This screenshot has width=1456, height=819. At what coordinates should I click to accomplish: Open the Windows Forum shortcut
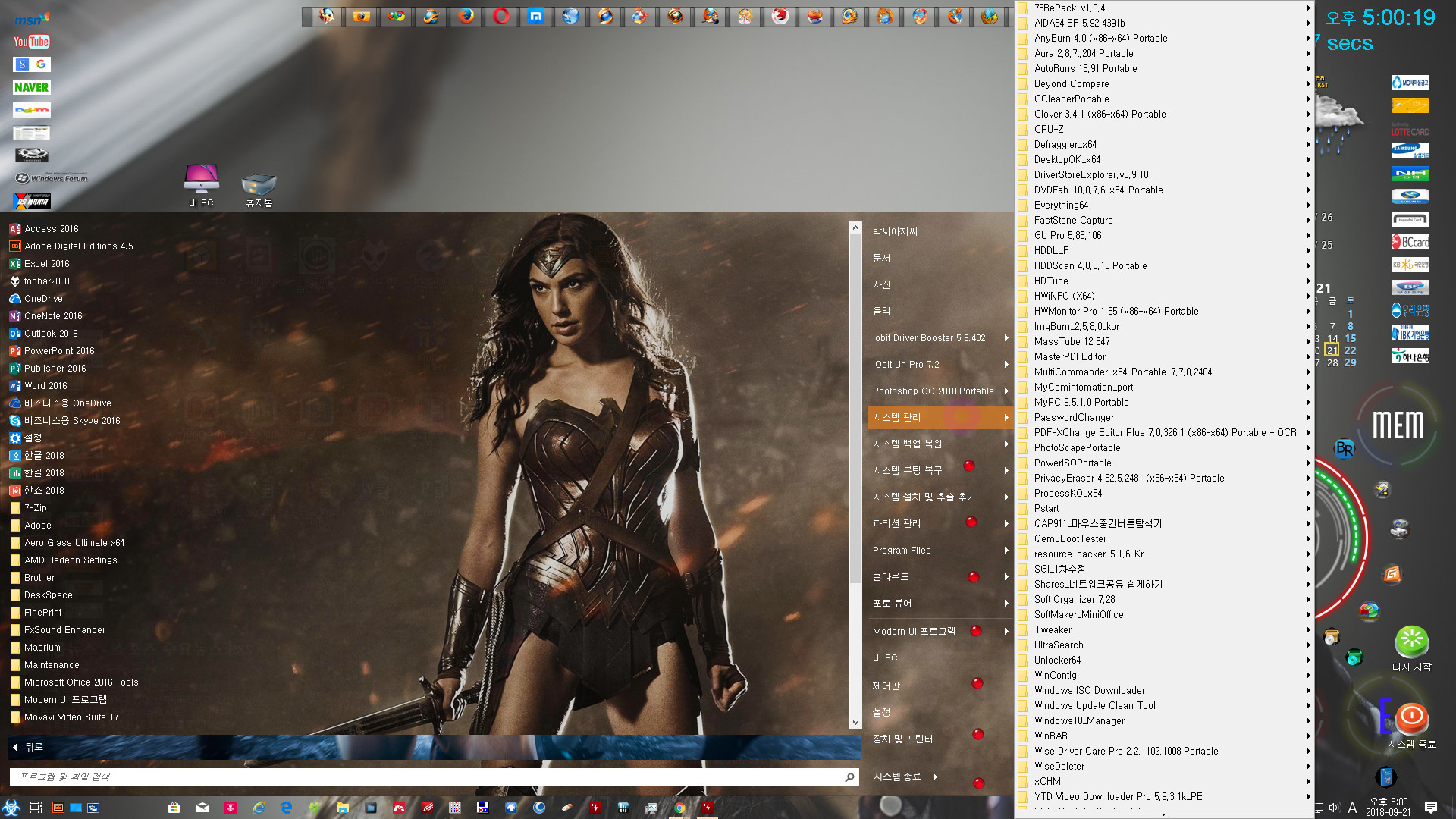[x=51, y=178]
